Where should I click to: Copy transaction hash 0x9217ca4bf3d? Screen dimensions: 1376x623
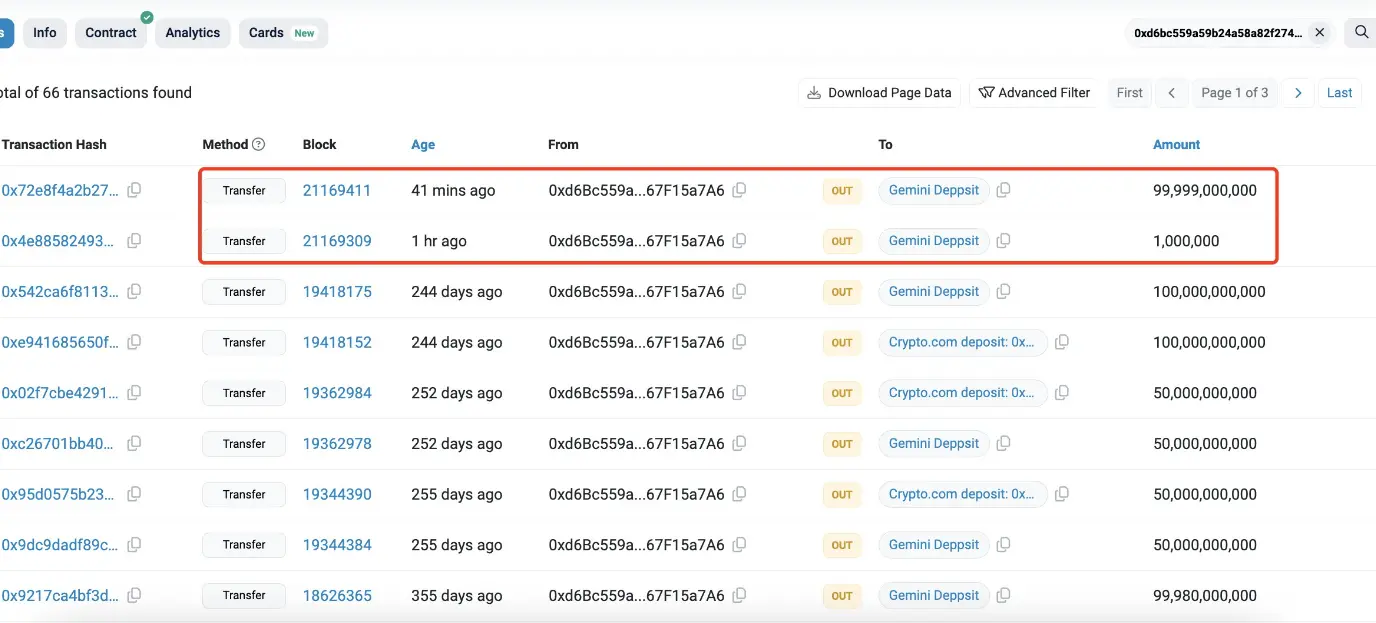click(134, 595)
